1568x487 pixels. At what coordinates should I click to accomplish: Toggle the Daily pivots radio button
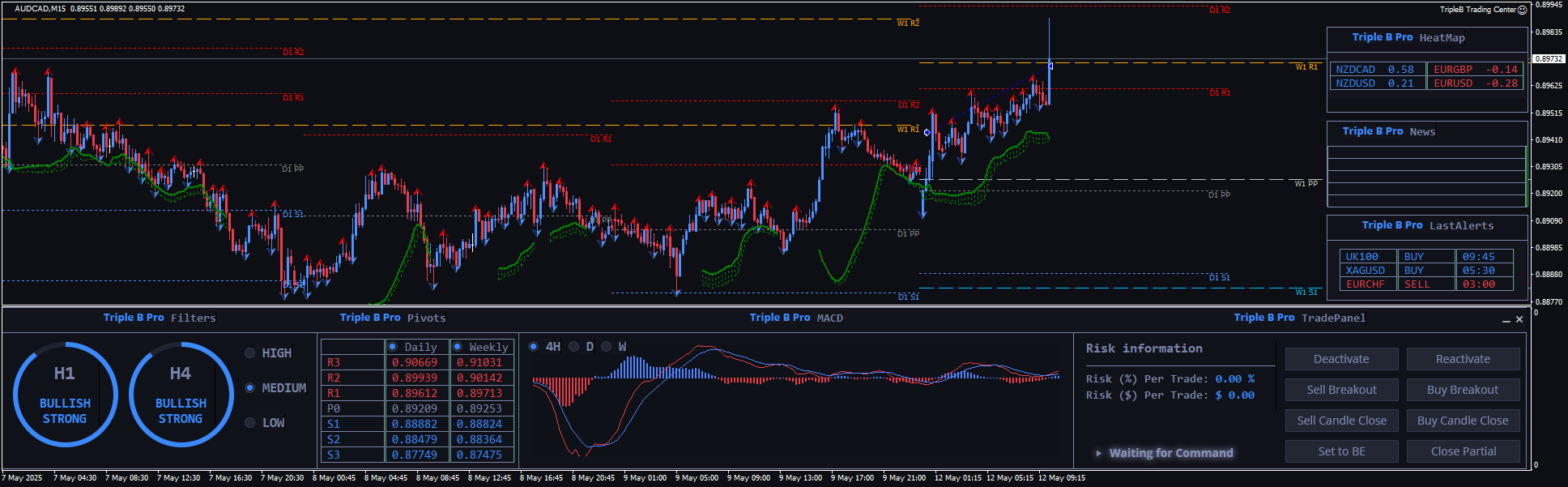[x=393, y=347]
